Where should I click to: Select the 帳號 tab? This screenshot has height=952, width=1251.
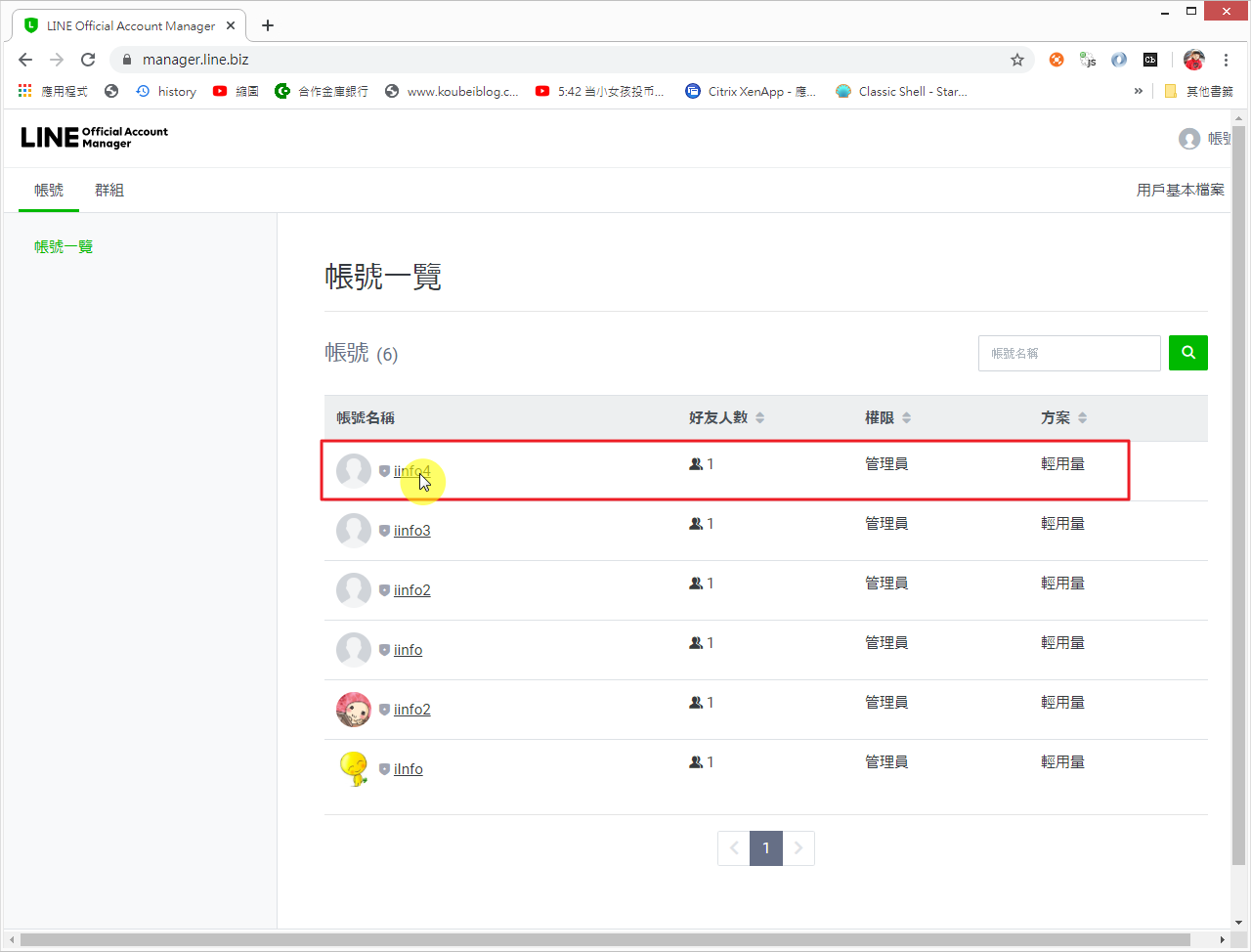(48, 190)
